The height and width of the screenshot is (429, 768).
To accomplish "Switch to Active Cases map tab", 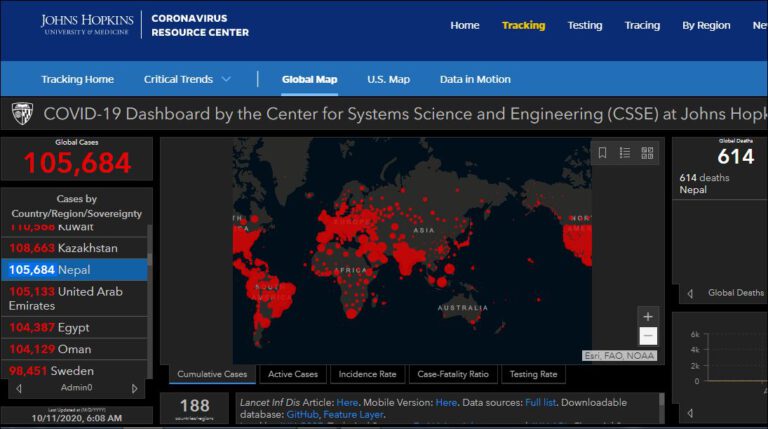I will tap(293, 374).
